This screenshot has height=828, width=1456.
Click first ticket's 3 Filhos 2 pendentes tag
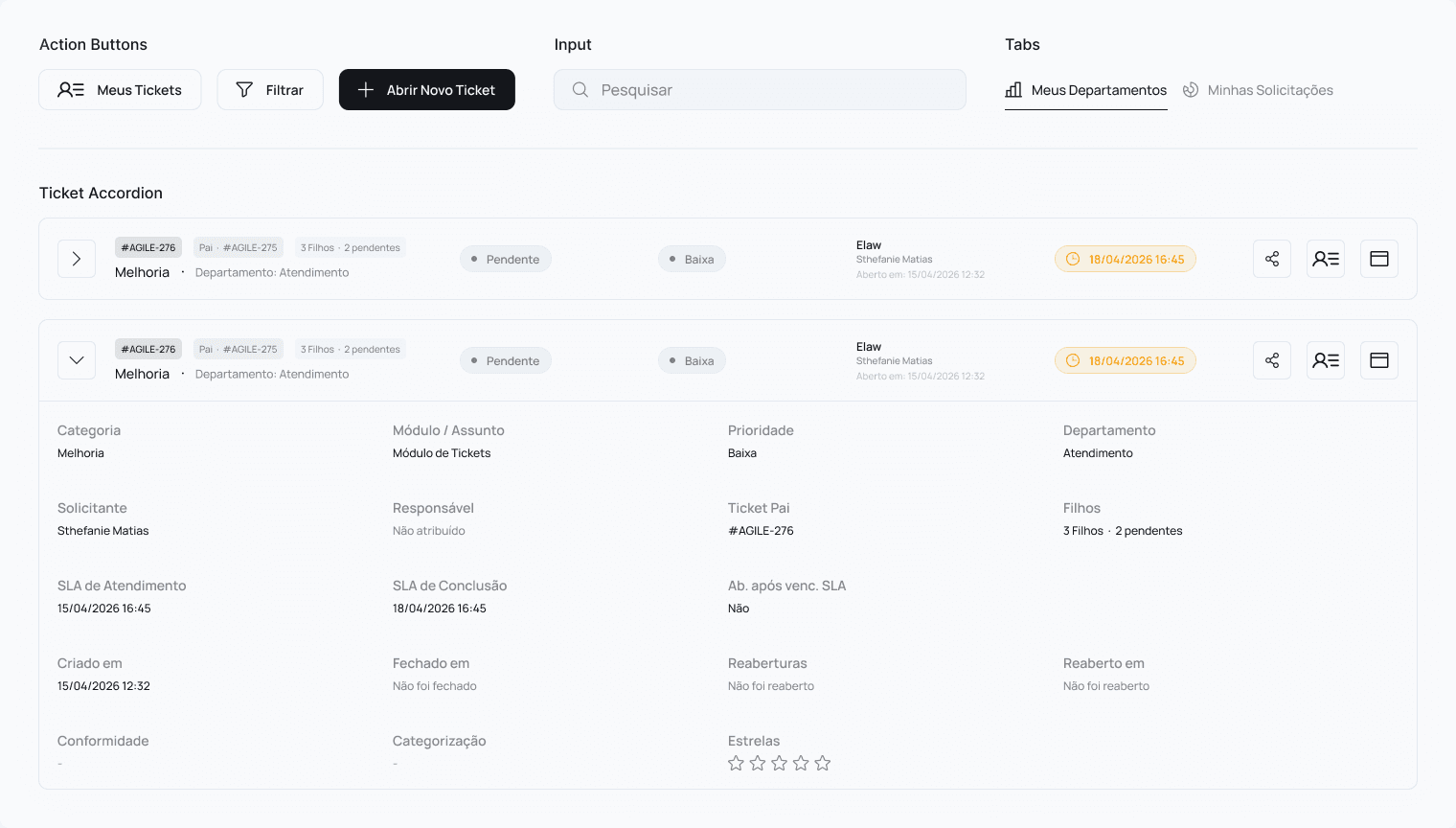pos(351,247)
